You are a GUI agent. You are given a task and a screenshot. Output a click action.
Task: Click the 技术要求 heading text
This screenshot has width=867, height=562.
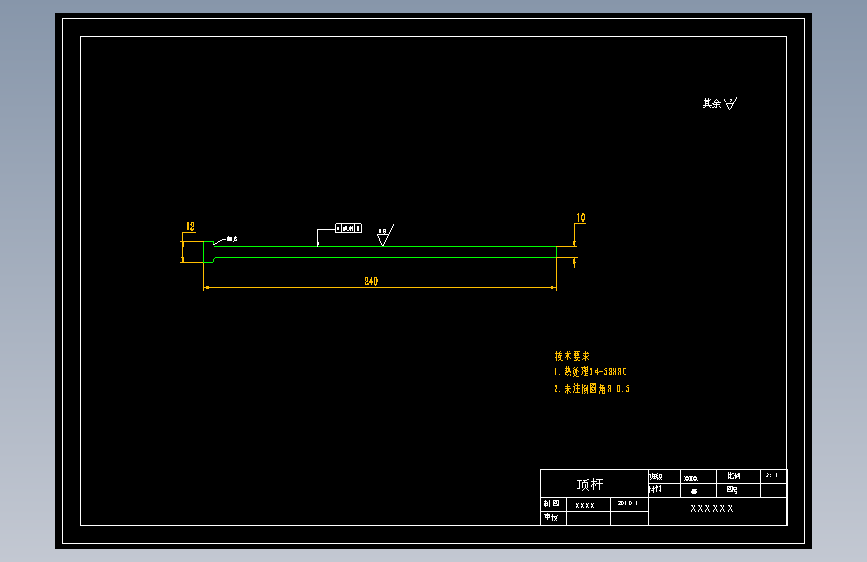572,356
